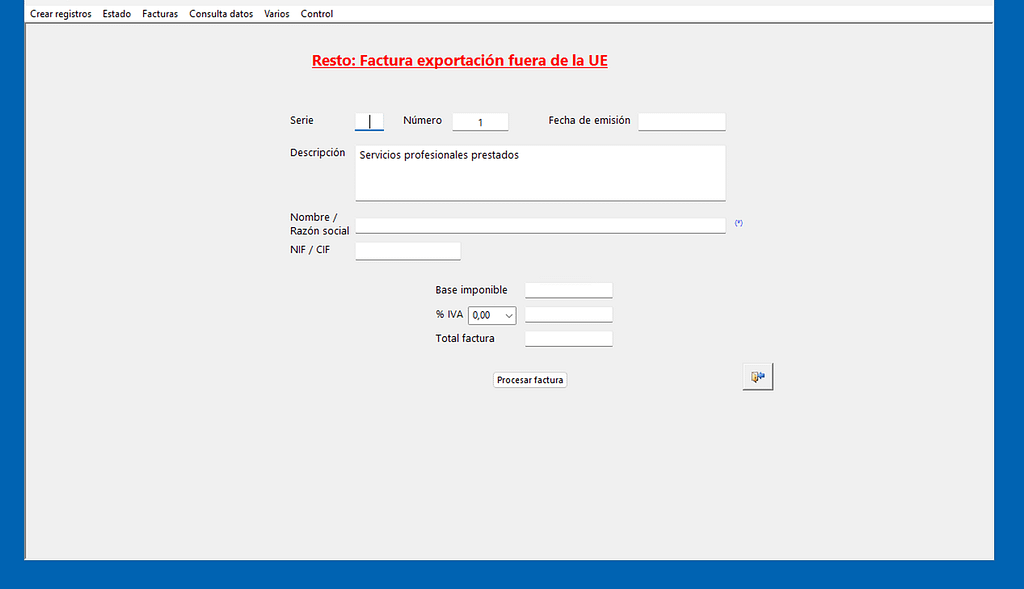1024x589 pixels.
Task: Click the blue (*) link beside Razón social
Action: [739, 223]
